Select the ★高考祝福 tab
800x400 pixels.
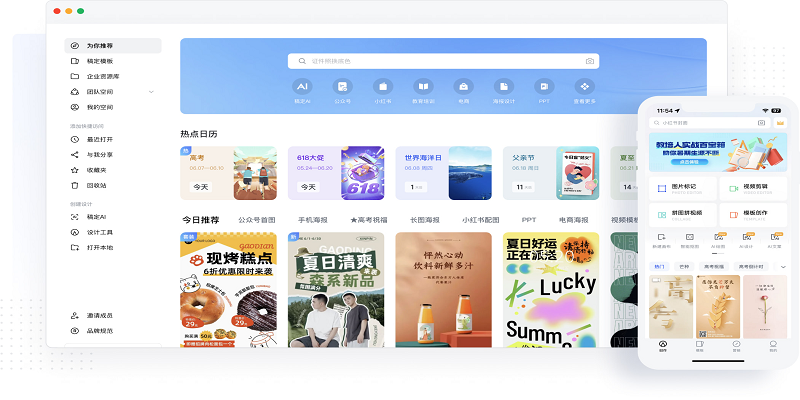(x=368, y=220)
